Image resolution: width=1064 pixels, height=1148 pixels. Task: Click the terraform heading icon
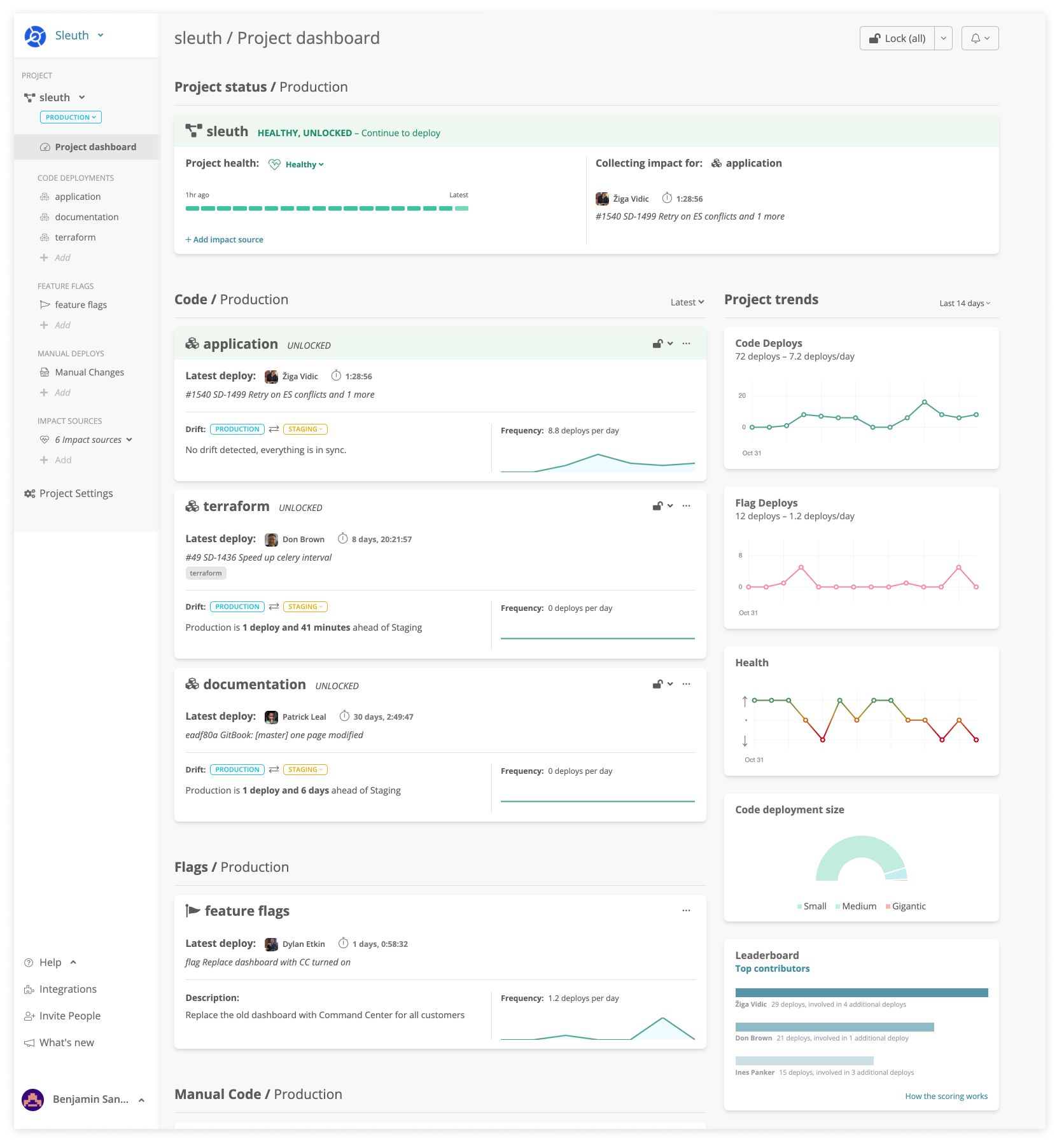tap(192, 507)
